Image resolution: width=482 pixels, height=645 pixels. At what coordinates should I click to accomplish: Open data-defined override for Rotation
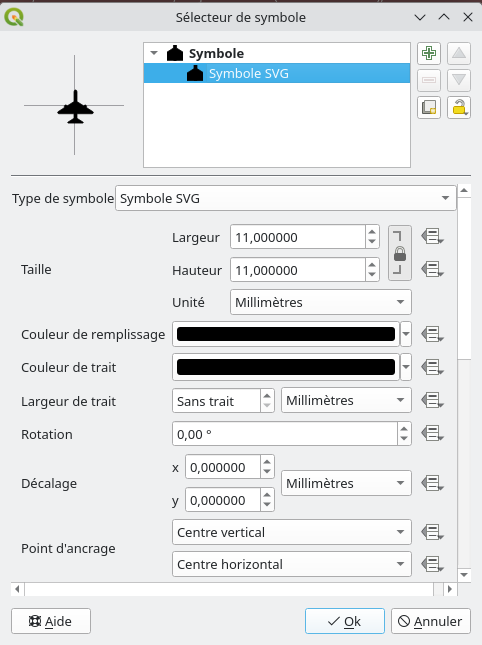432,433
